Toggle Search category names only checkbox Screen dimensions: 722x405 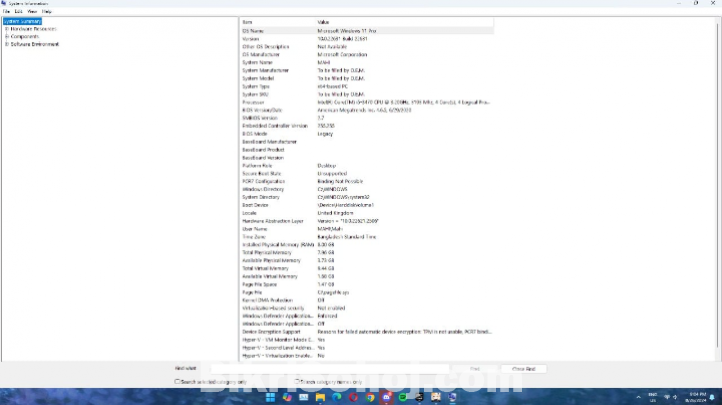click(x=297, y=382)
